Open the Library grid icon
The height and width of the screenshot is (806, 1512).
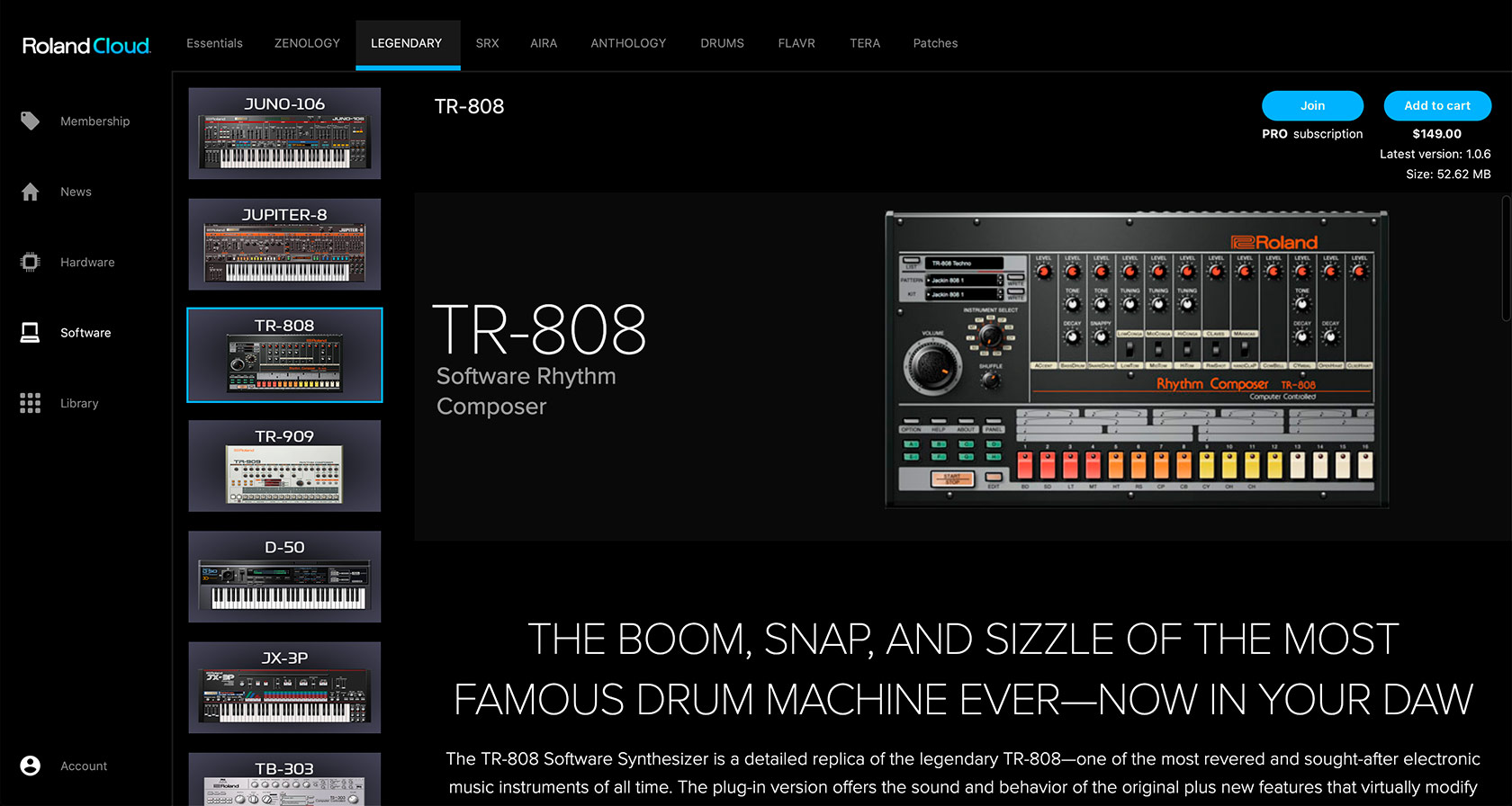click(x=31, y=403)
